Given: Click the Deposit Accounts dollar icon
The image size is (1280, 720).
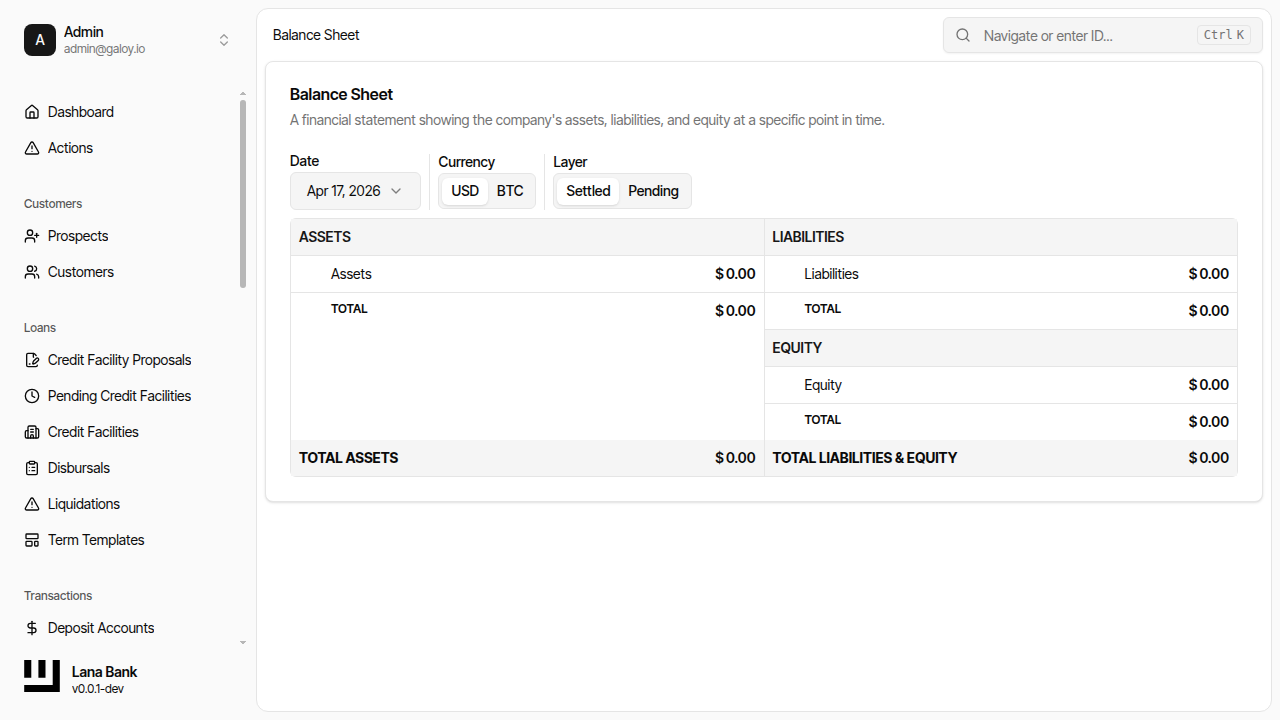Looking at the screenshot, I should click(x=32, y=628).
